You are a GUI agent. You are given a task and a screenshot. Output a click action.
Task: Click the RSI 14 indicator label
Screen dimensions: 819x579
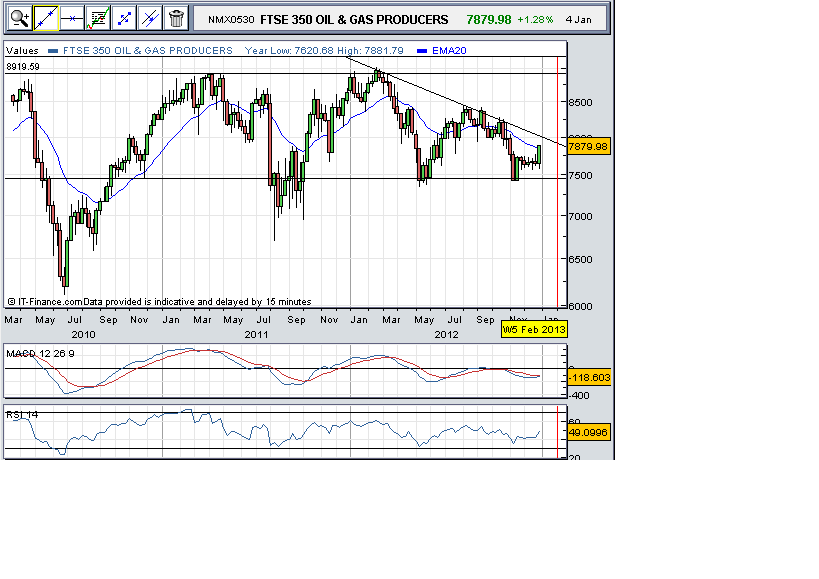coord(23,412)
